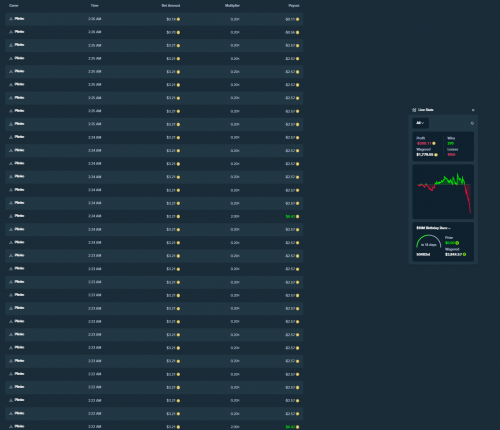Open the Plinko link in the first row
The image size is (500, 430).
click(19, 19)
